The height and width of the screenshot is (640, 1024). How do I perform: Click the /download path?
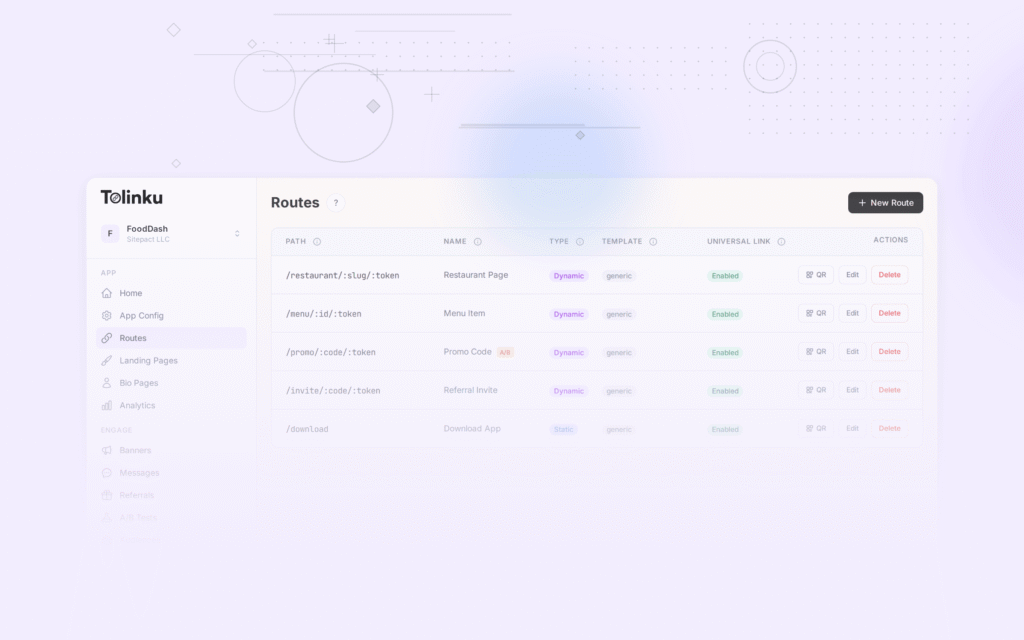pos(307,429)
